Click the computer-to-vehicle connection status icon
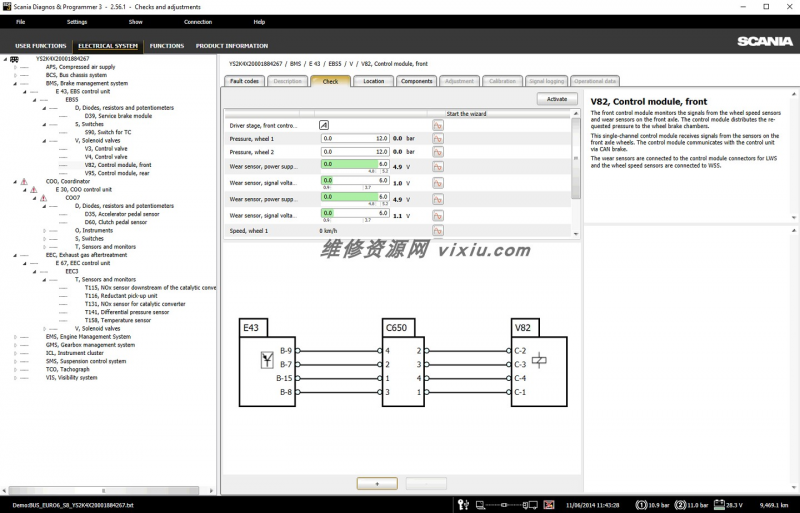The width and height of the screenshot is (800, 513). pos(506,505)
